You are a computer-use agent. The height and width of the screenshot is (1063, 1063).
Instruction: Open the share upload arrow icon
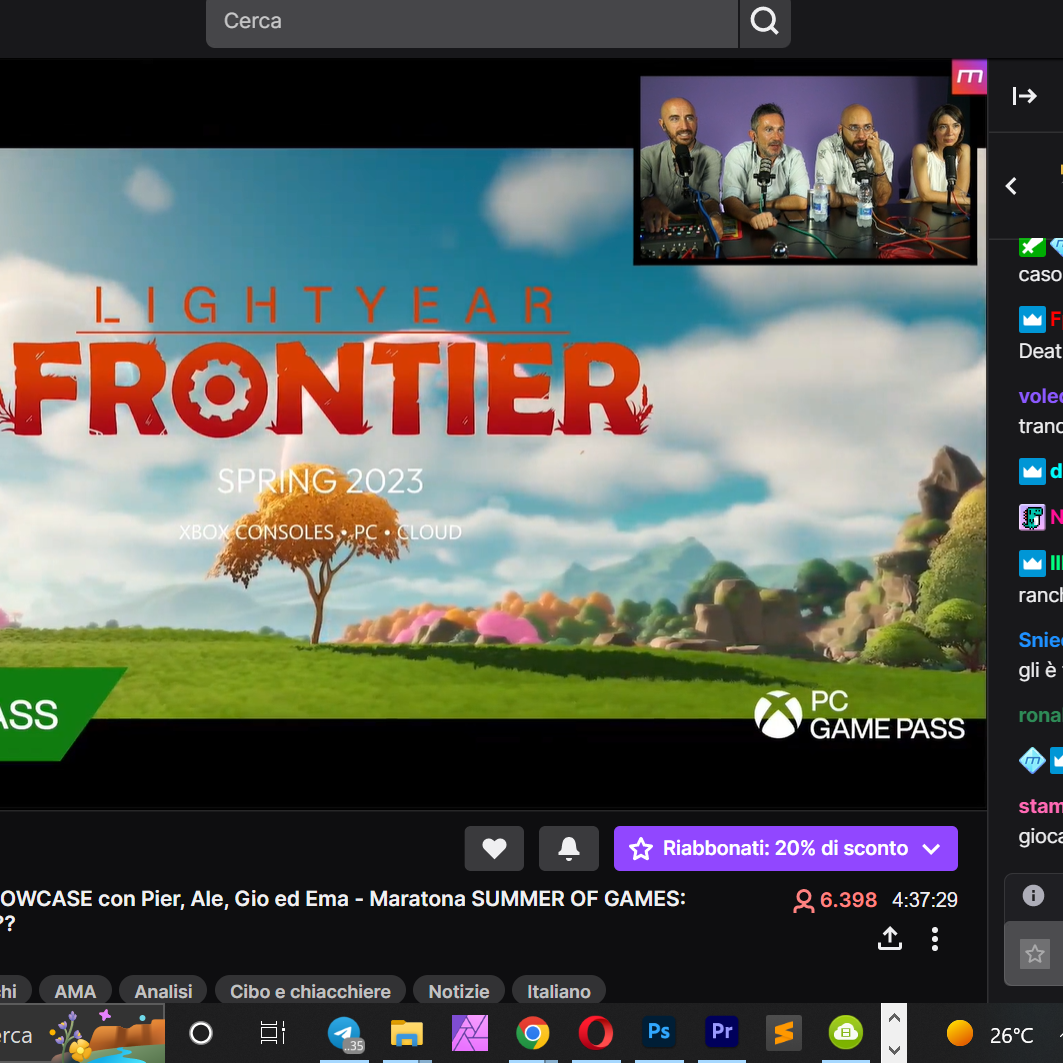tap(890, 939)
